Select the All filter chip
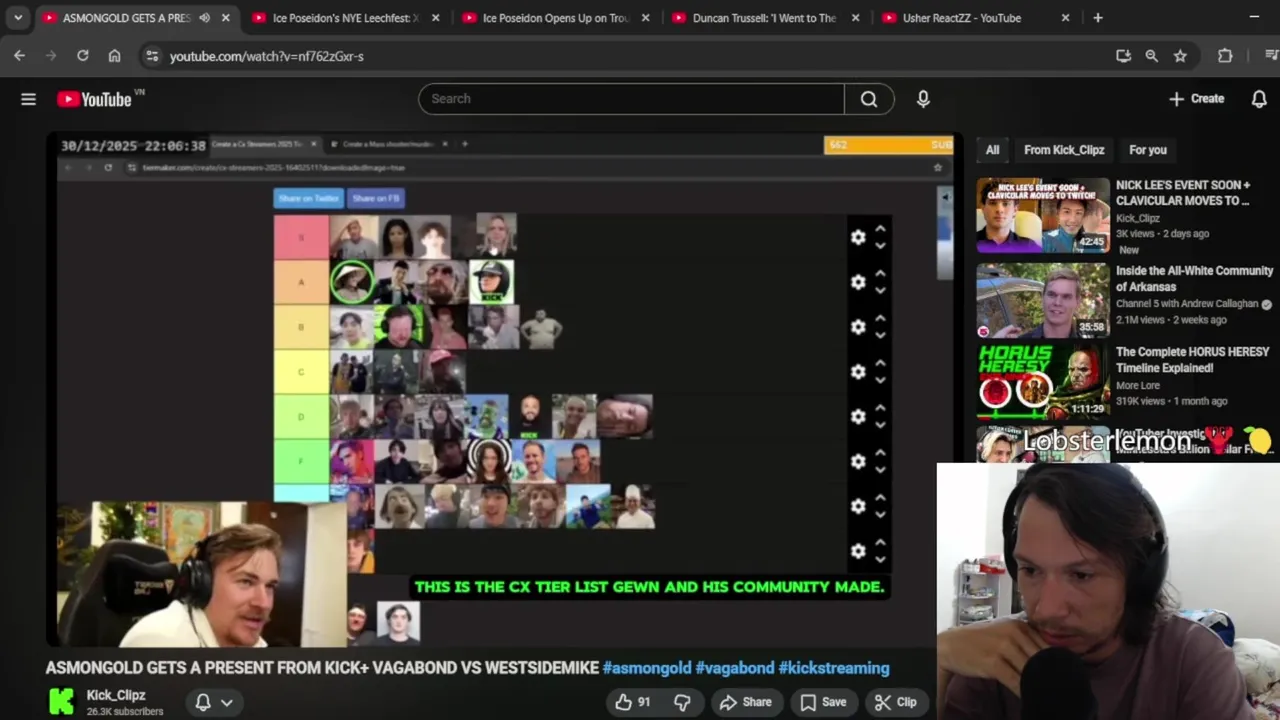Viewport: 1280px width, 720px height. click(x=992, y=150)
